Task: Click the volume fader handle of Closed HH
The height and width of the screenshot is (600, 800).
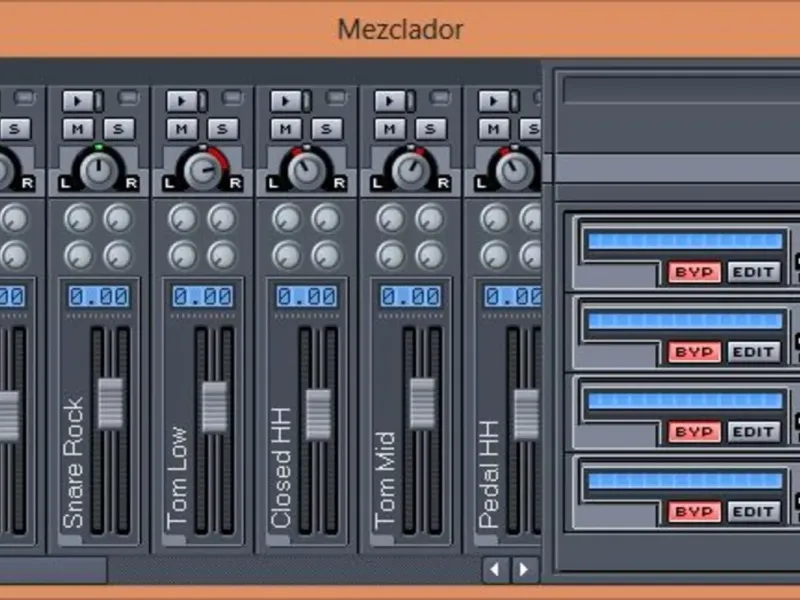Action: pyautogui.click(x=319, y=414)
